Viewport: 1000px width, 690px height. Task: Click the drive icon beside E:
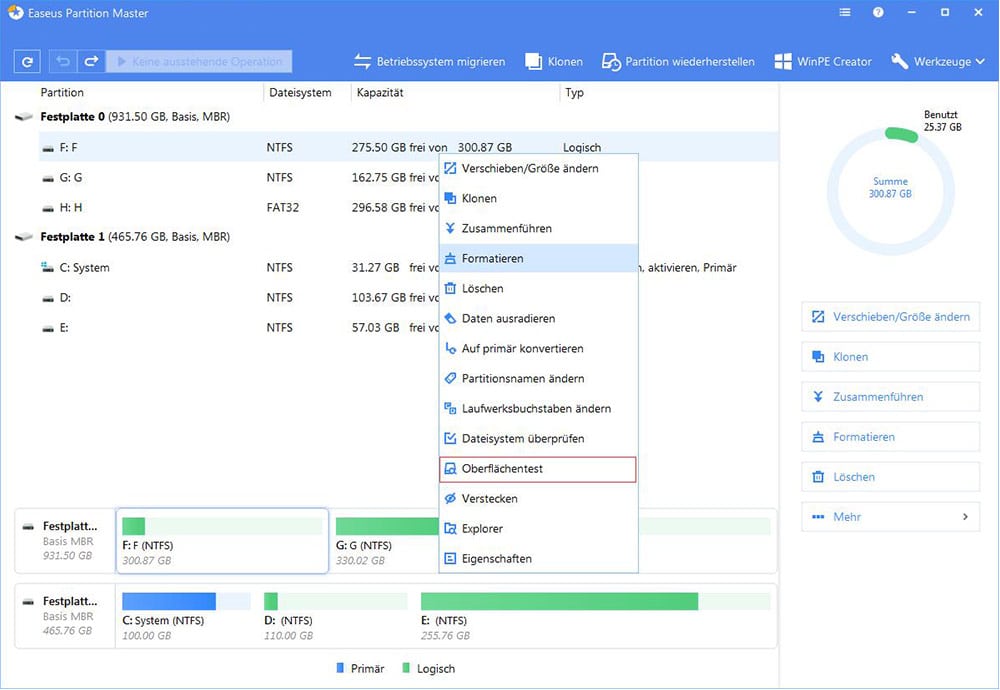point(48,328)
